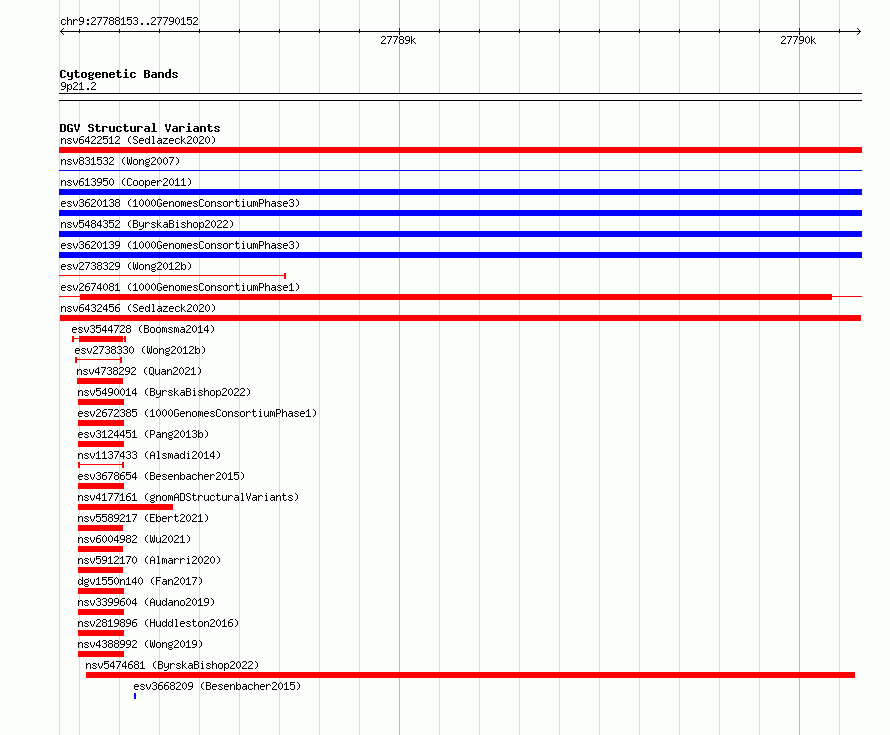Click the 9p21.2 band label

coord(78,86)
